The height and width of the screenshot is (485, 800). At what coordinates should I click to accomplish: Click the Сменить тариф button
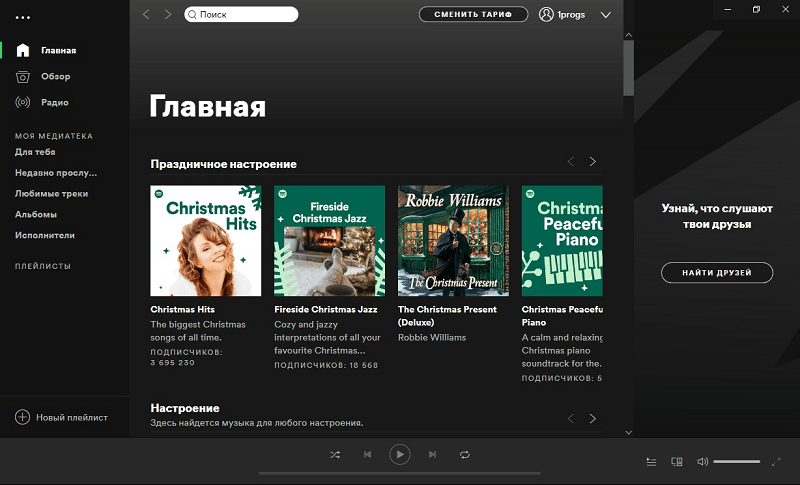pyautogui.click(x=473, y=15)
